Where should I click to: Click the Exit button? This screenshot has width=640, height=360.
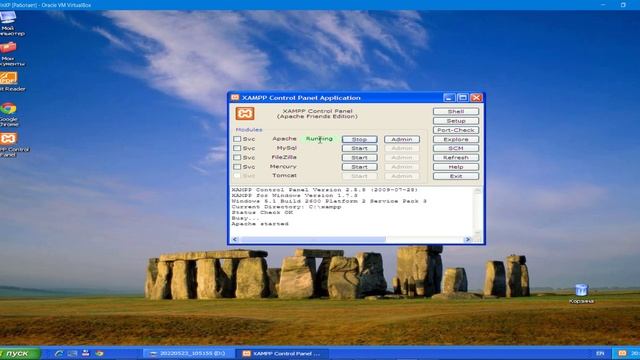456,176
